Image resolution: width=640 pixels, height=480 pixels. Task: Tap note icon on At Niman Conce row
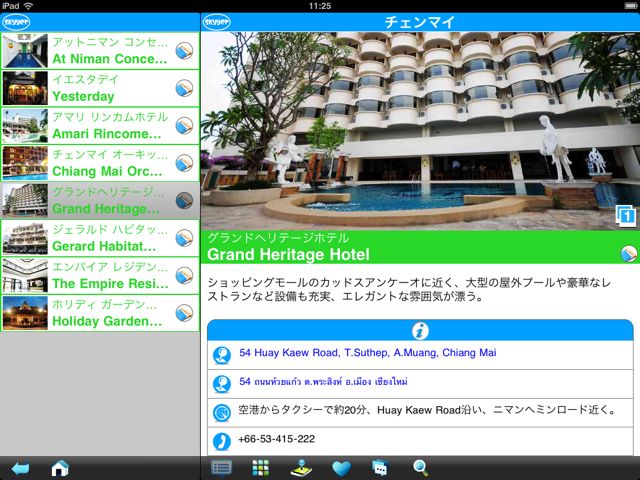184,51
